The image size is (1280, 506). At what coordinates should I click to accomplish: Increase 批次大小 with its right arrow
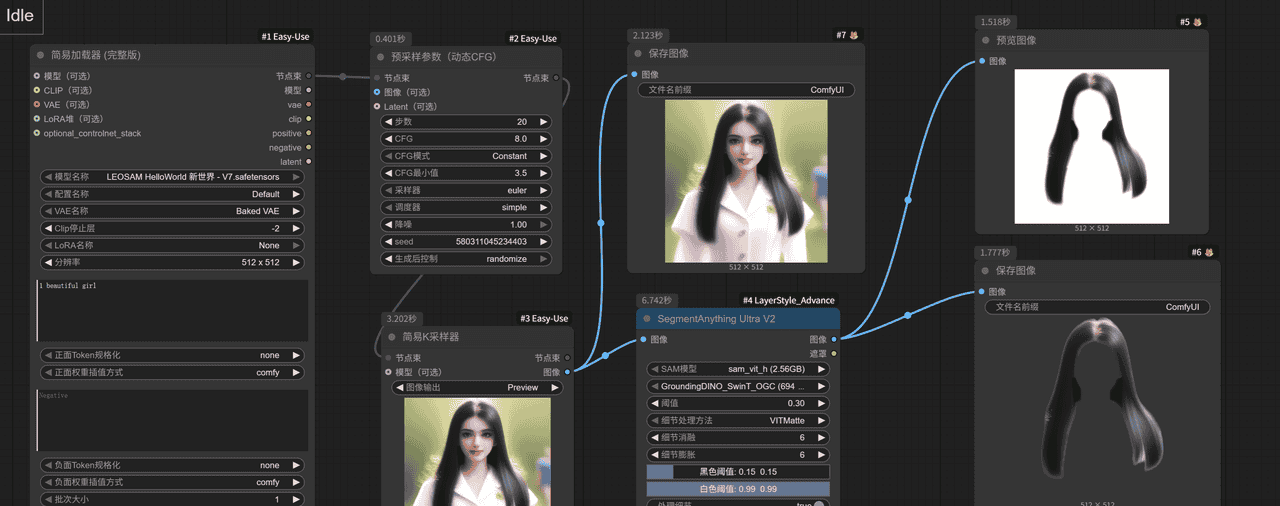[296, 499]
